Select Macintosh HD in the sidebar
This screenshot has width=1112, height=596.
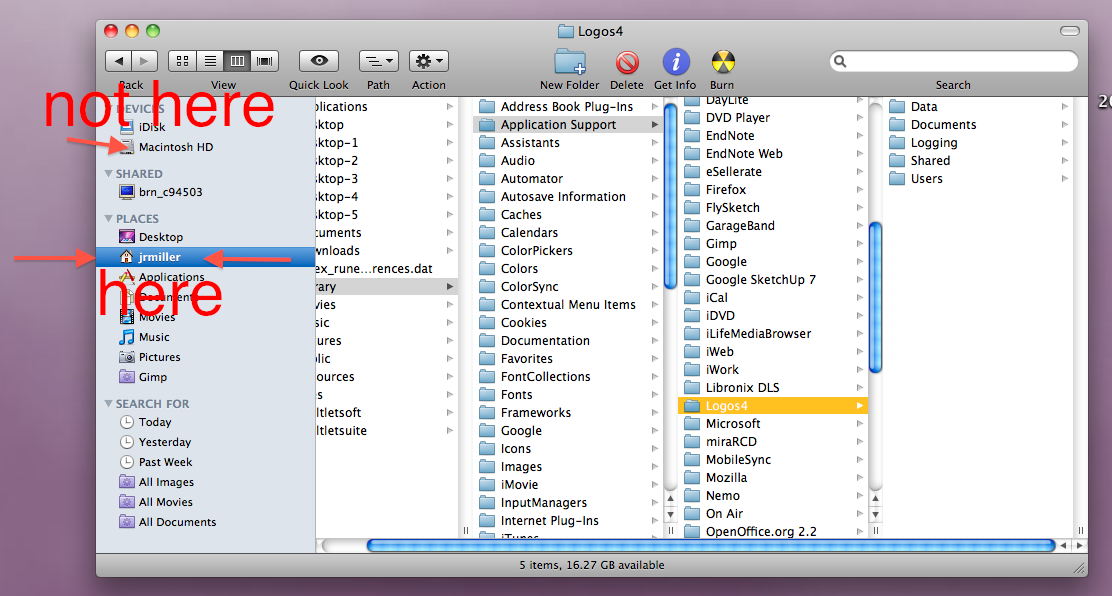pos(175,147)
